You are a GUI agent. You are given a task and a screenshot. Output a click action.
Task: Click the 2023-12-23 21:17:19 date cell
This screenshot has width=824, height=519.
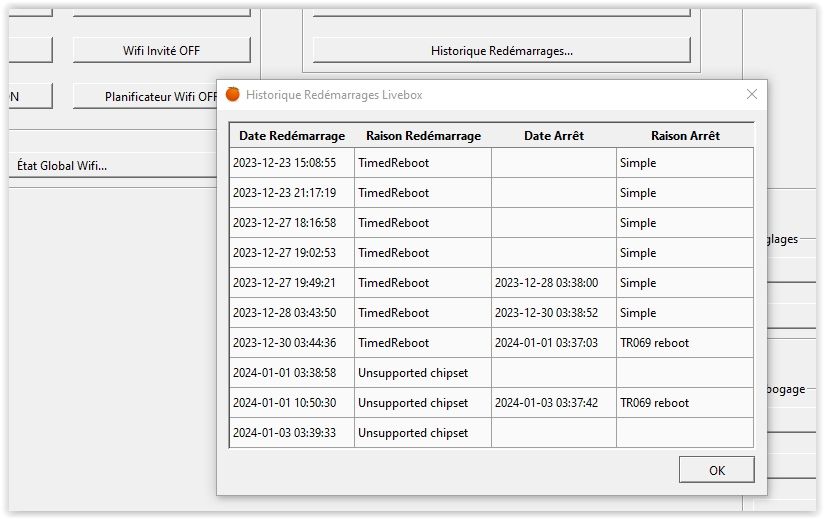pos(292,193)
